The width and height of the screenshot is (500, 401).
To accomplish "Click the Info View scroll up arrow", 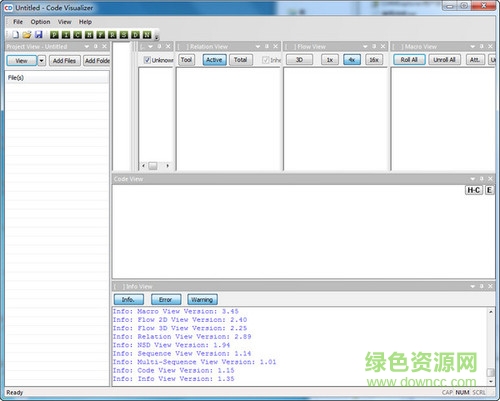I will [x=491, y=312].
